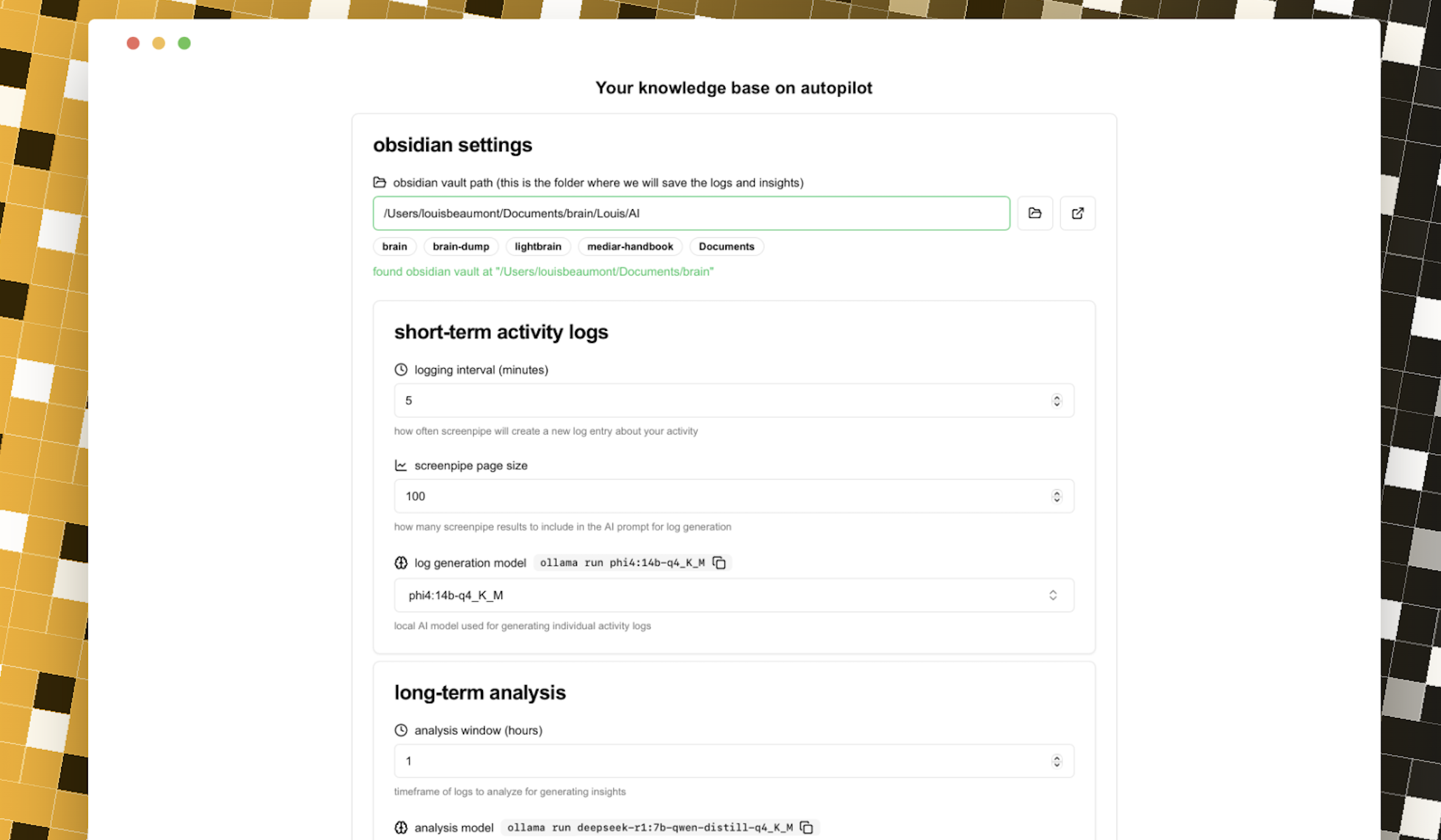
Task: Select the brain vault suggestion chip
Action: tap(394, 247)
